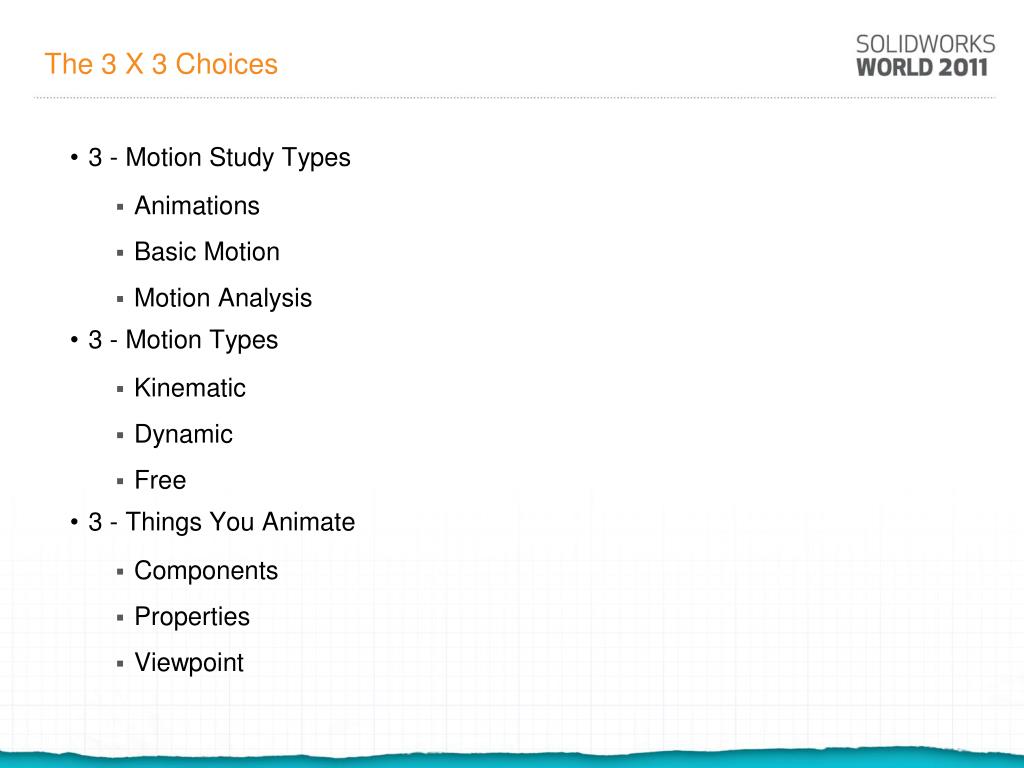Click the square bullet beside Animations
This screenshot has width=1024, height=768.
[x=120, y=207]
